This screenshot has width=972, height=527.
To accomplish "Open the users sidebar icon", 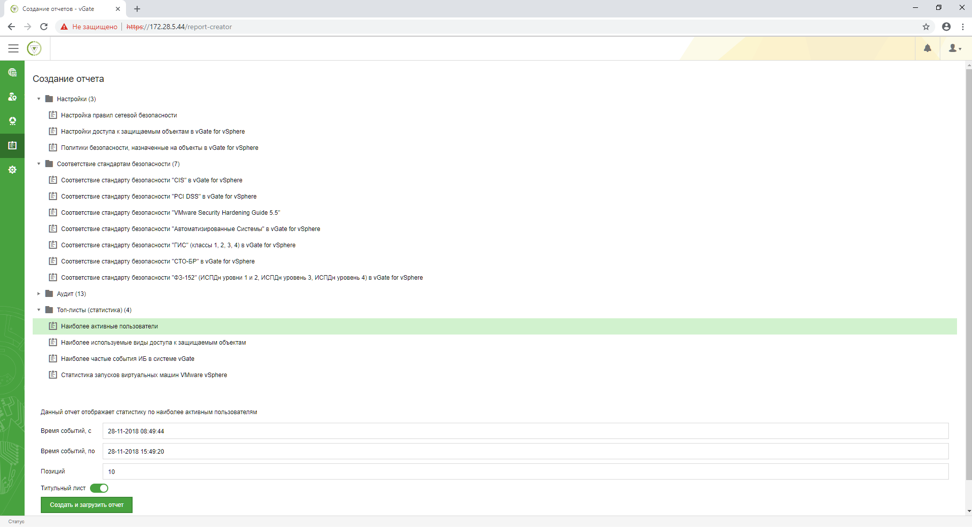I will 12,97.
